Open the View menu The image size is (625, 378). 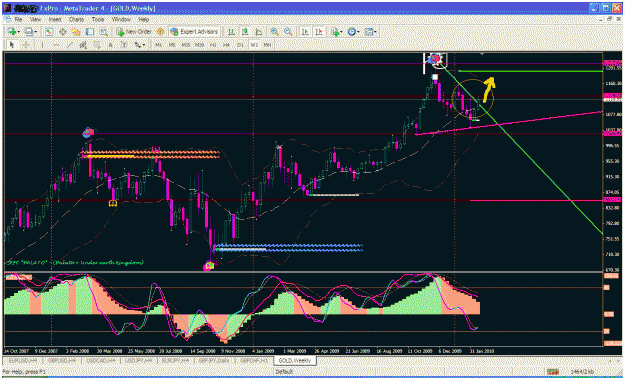pyautogui.click(x=35, y=19)
